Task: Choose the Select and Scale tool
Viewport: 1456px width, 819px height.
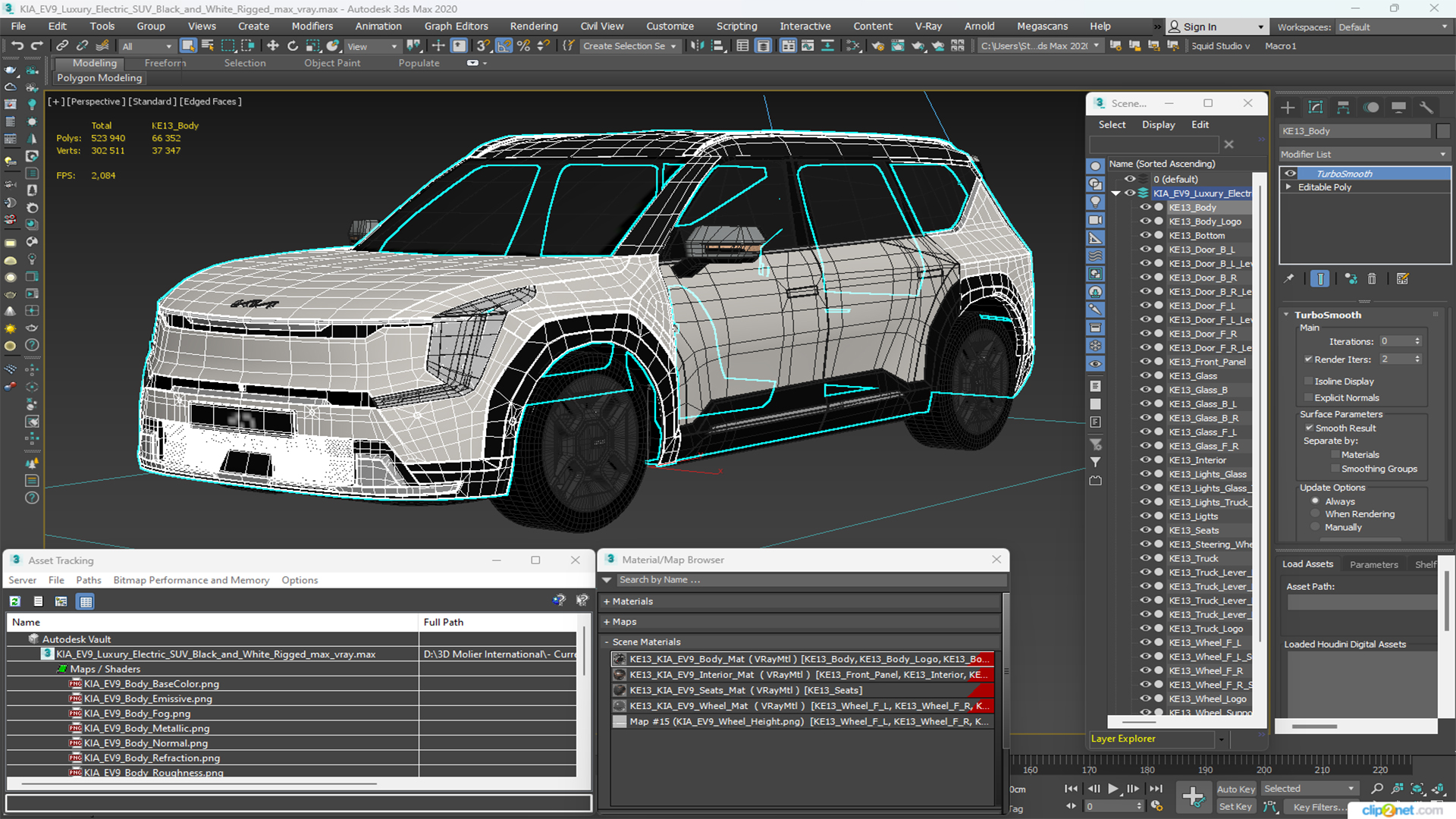Action: 312,46
